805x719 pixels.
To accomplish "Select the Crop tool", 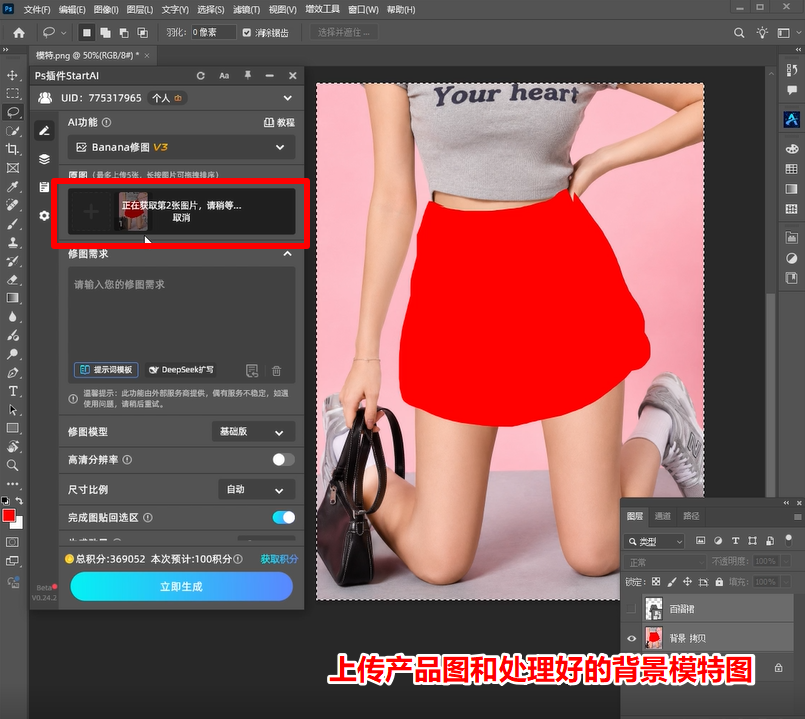I will point(12,149).
